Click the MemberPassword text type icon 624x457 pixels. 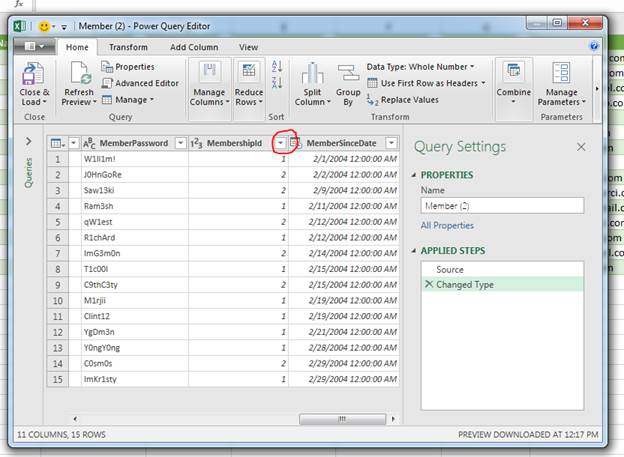[89, 143]
